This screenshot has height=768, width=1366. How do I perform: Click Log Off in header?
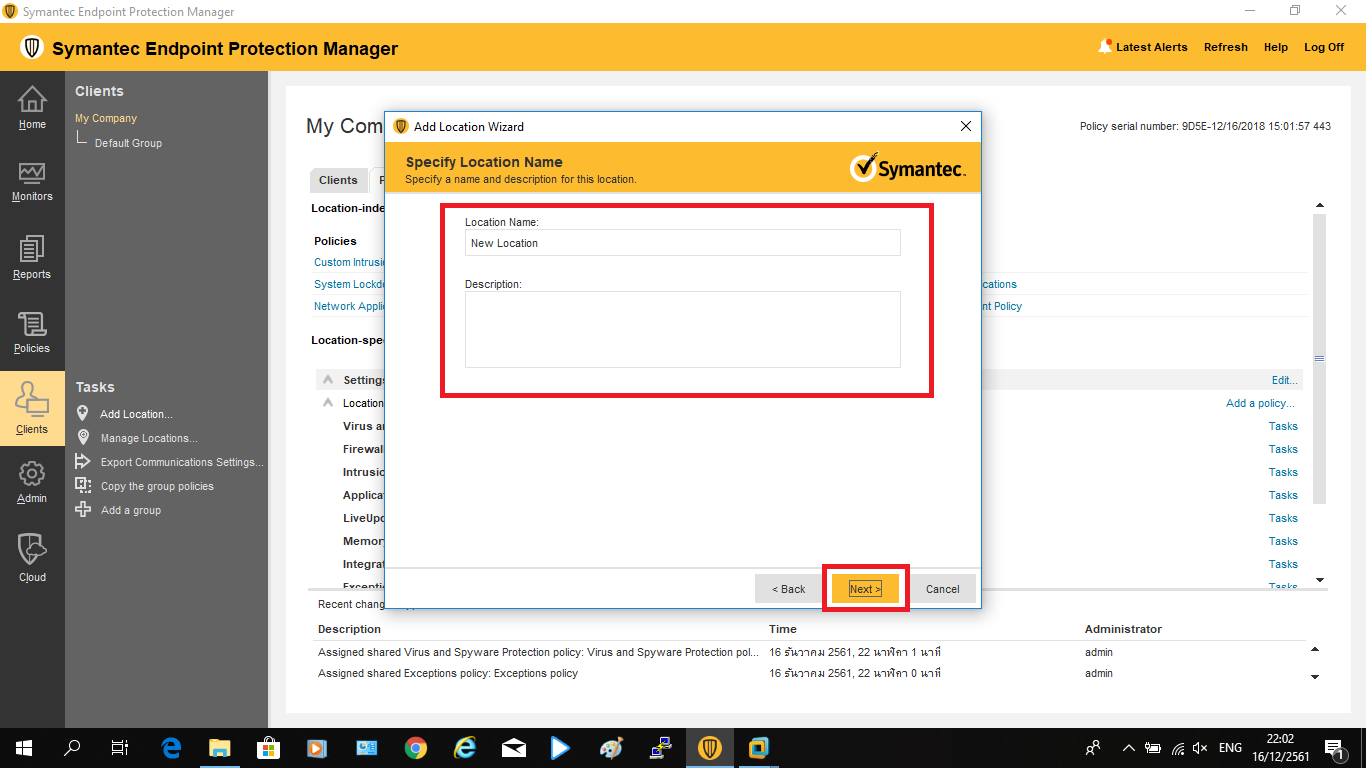[x=1324, y=47]
